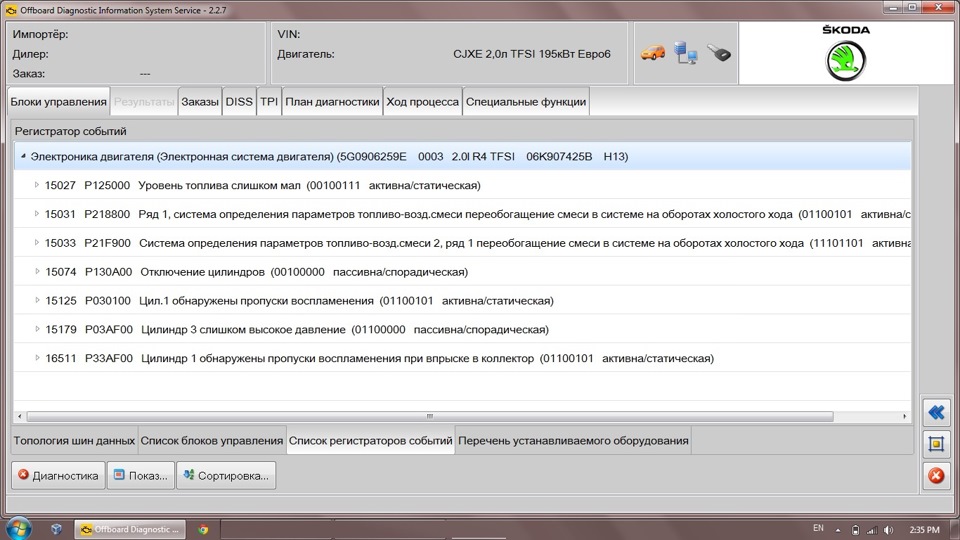Image resolution: width=960 pixels, height=540 pixels.
Task: Click the scrollbar left arrow
Action: point(20,416)
